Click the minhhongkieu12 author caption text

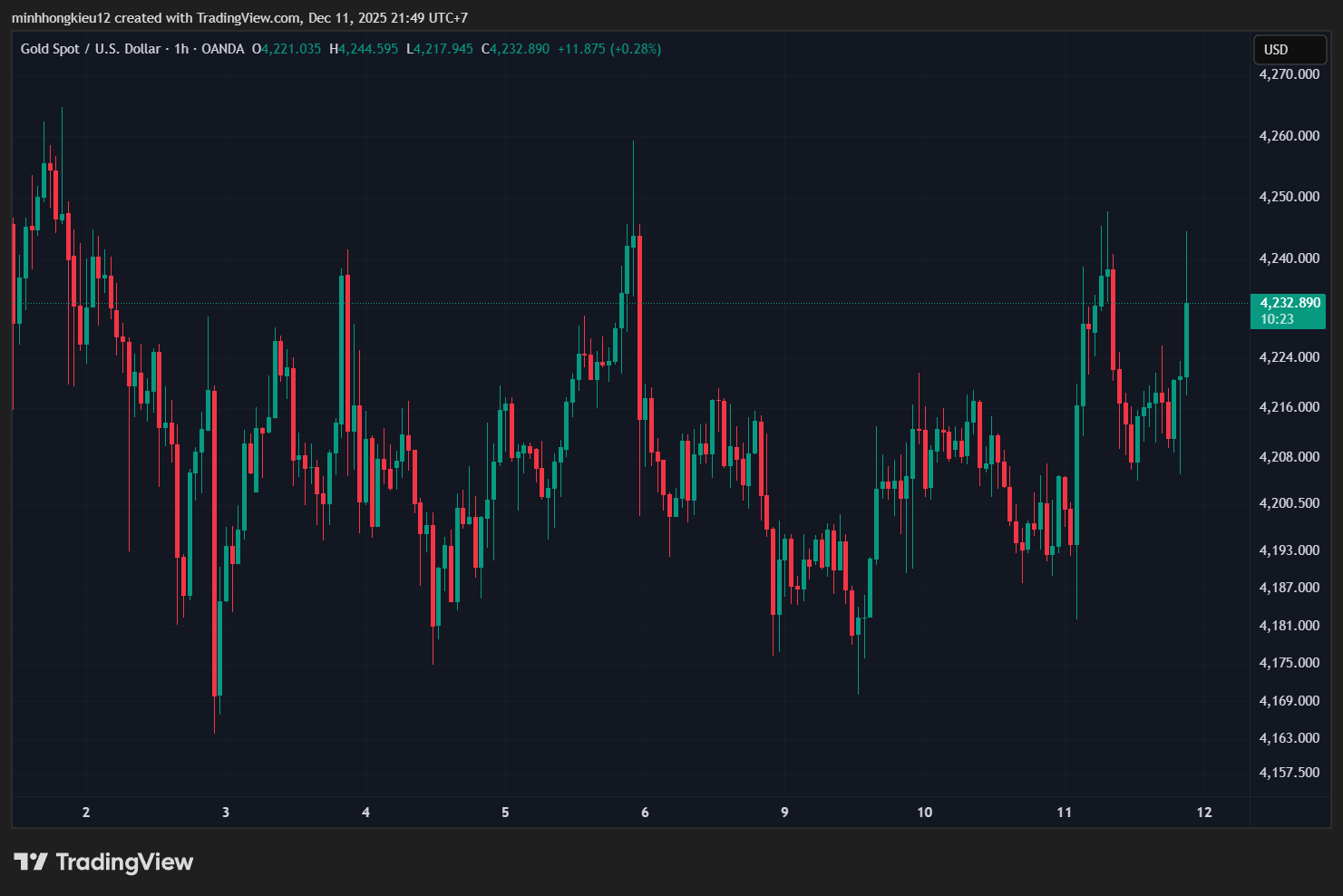pos(61,18)
